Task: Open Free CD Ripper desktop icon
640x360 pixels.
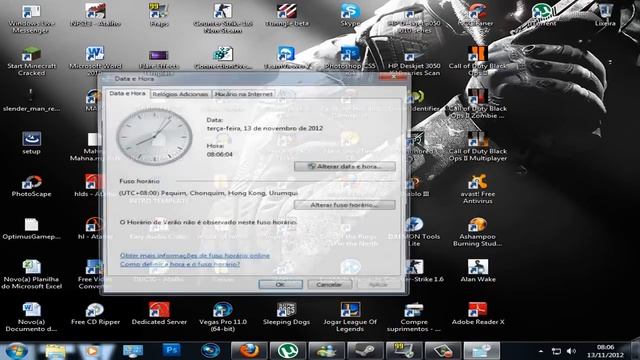Action: point(95,313)
